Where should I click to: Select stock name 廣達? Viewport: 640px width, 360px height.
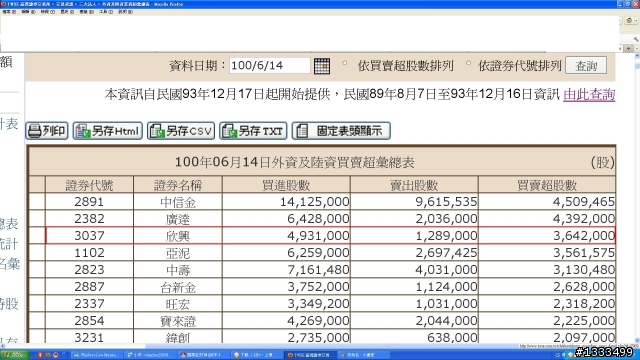[x=178, y=219]
